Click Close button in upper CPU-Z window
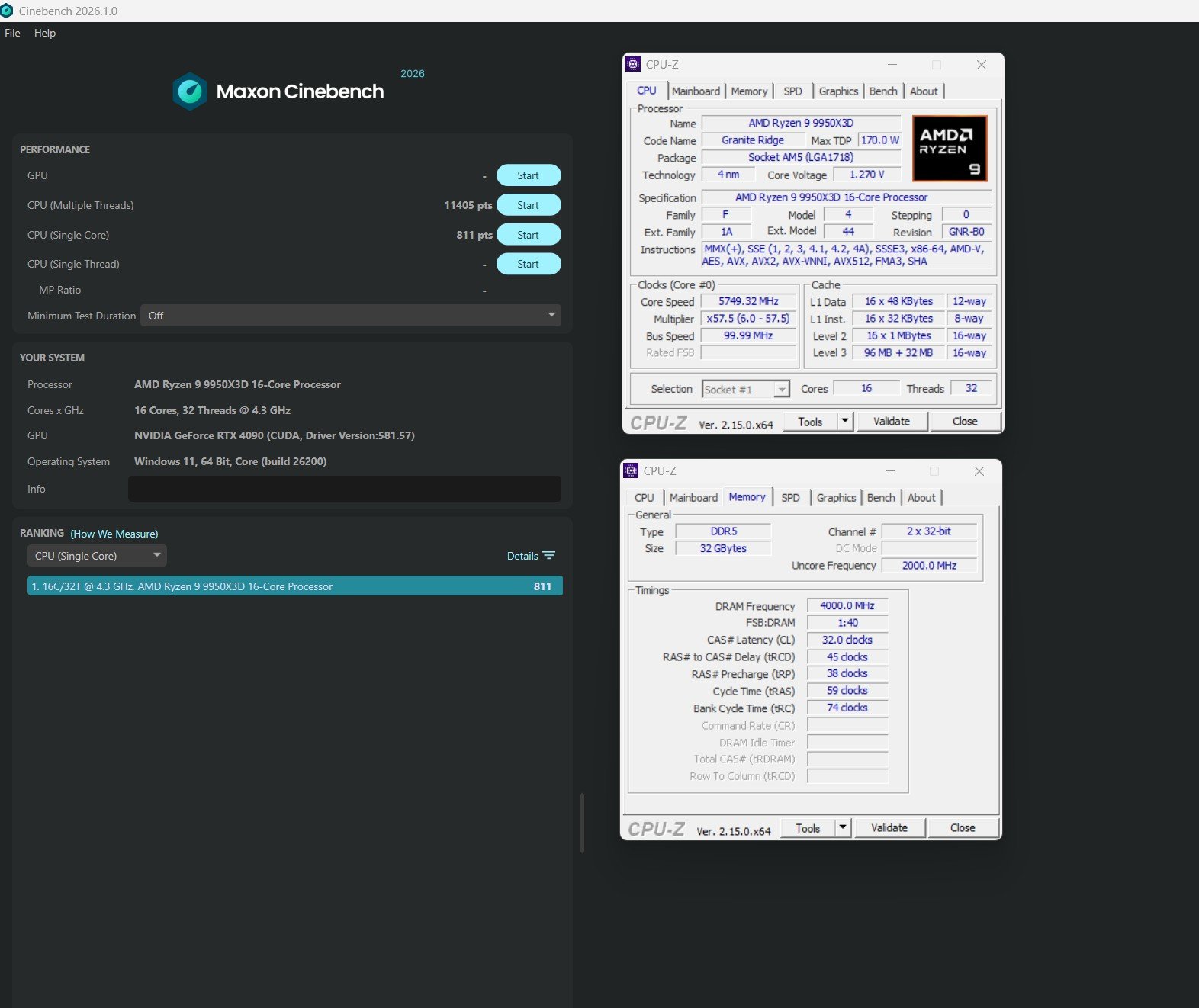 (965, 422)
